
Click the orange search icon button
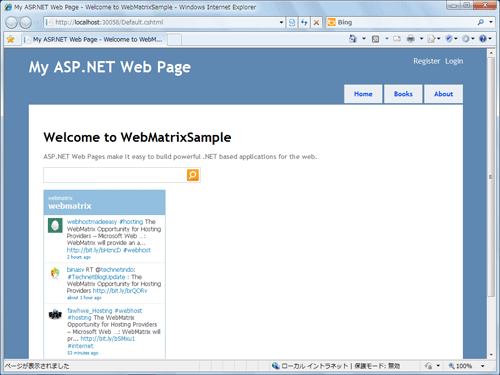click(193, 175)
